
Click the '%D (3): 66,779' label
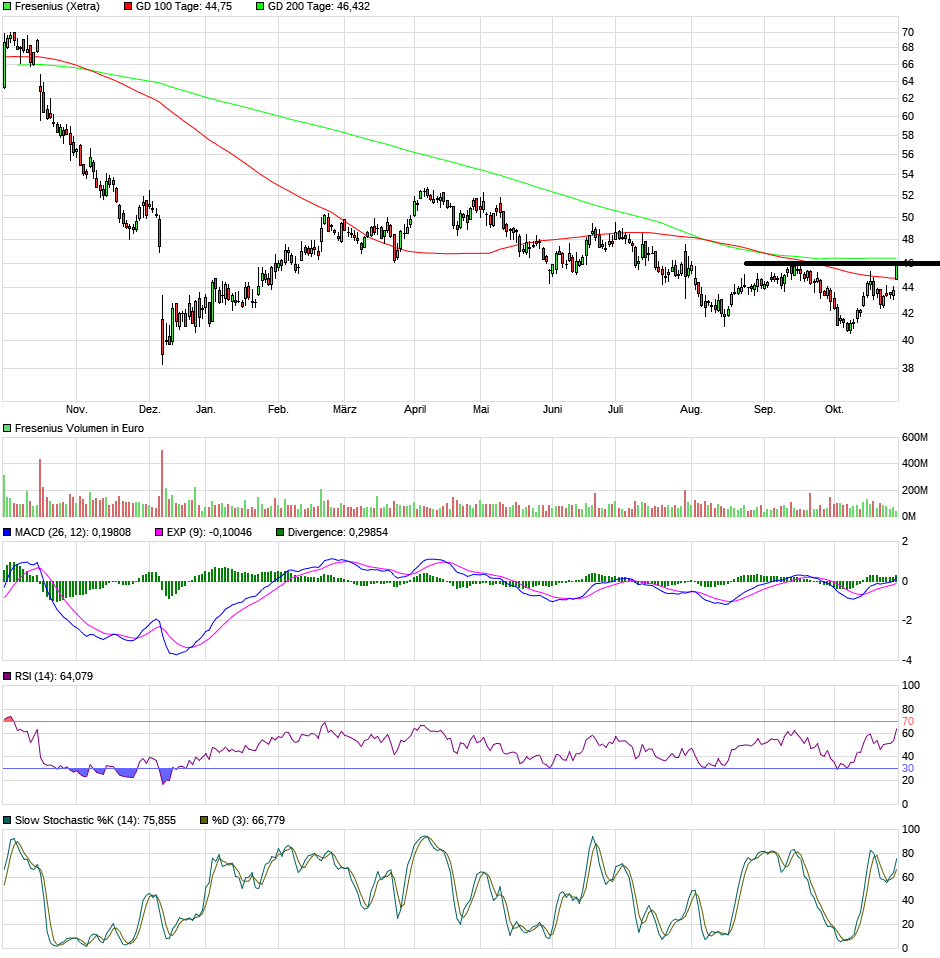[x=249, y=820]
